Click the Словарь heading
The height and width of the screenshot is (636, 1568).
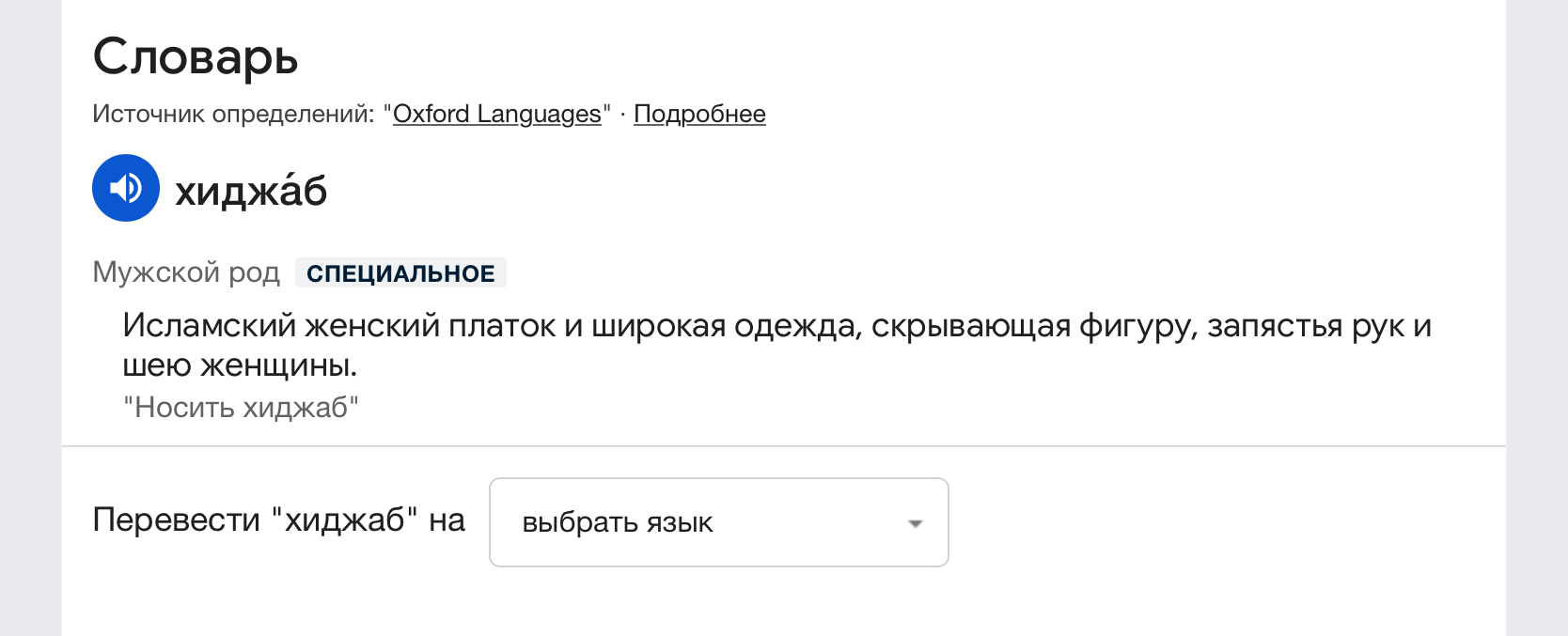[x=196, y=57]
